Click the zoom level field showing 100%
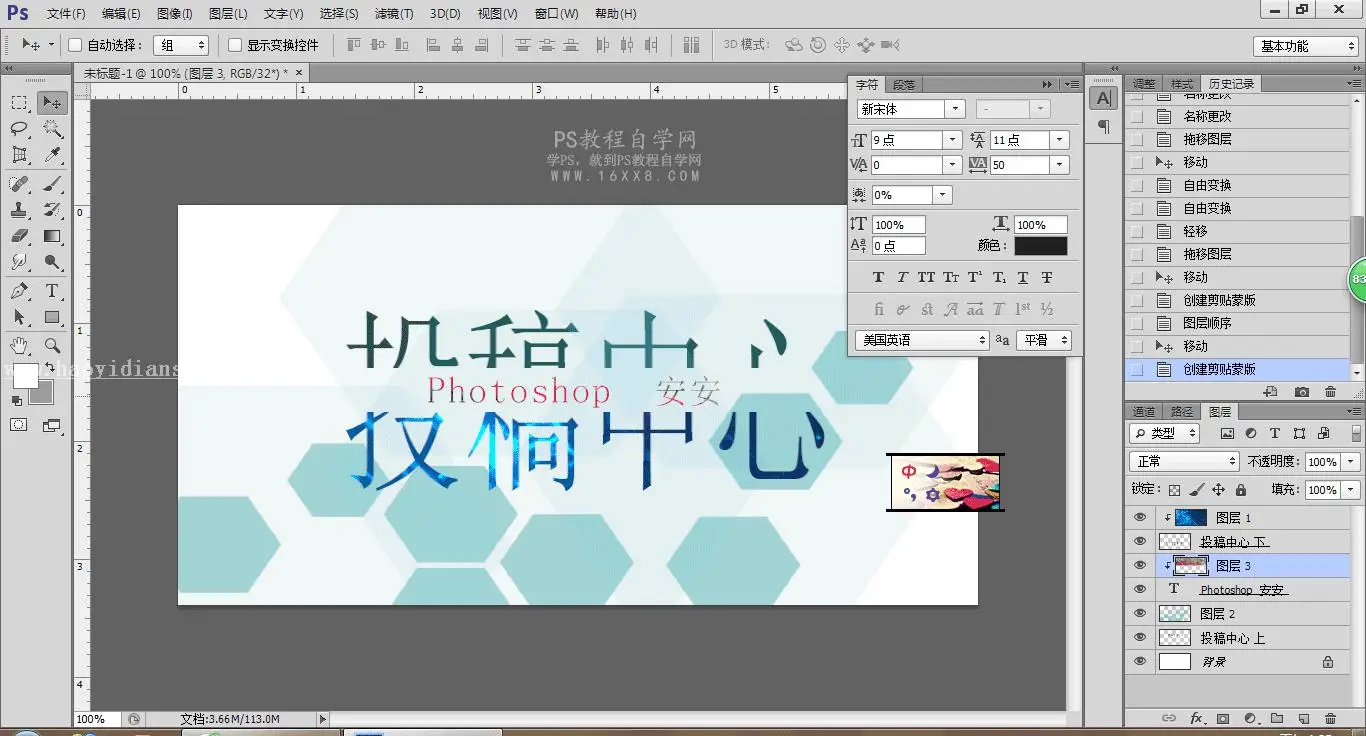 pos(97,719)
